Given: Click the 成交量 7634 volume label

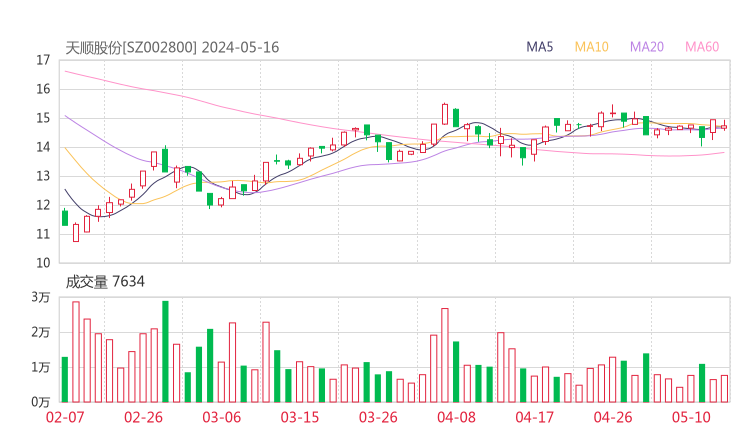Looking at the screenshot, I should (105, 281).
